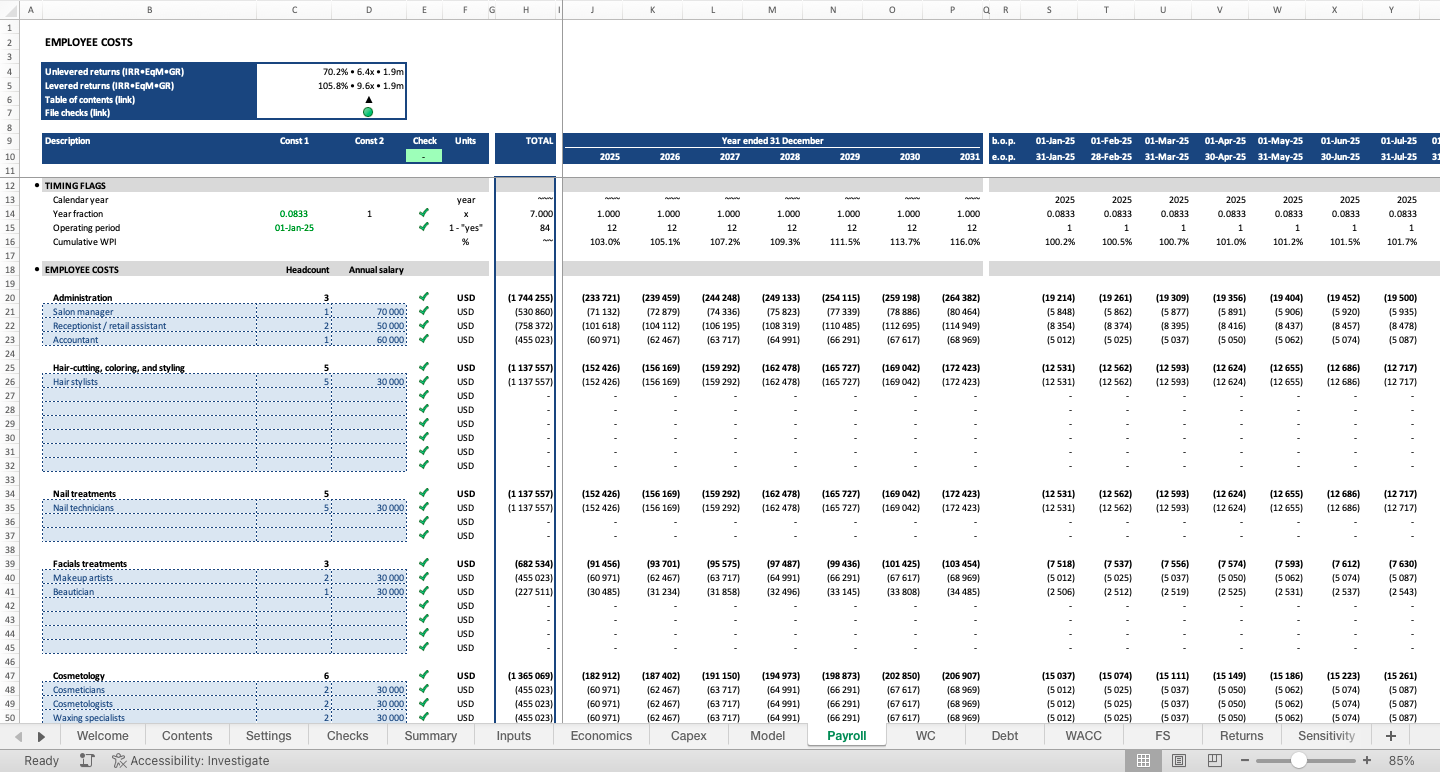
Task: Select the Cosmetology section label
Action: pyautogui.click(x=78, y=676)
